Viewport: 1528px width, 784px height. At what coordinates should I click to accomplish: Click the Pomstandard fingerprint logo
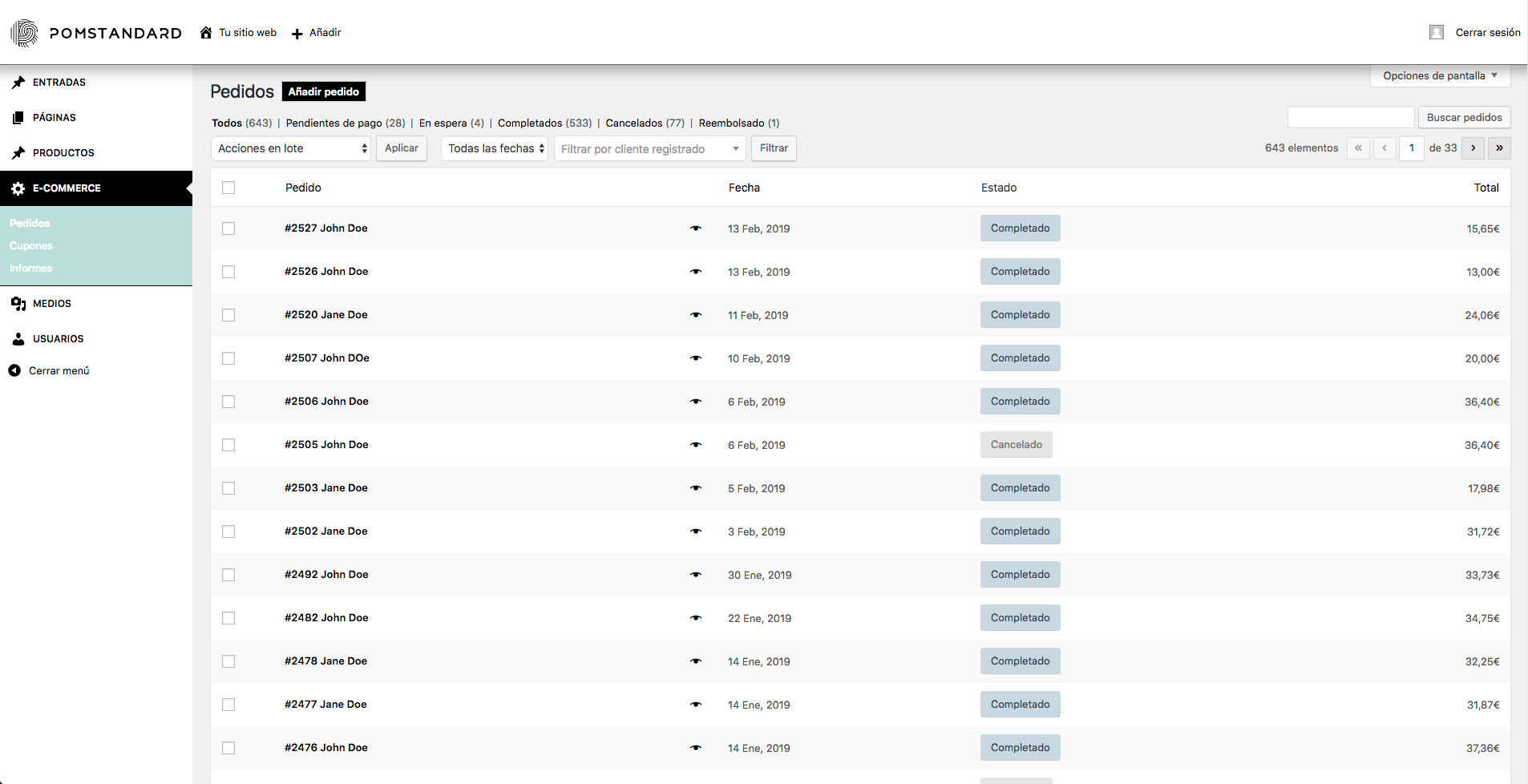[x=25, y=33]
